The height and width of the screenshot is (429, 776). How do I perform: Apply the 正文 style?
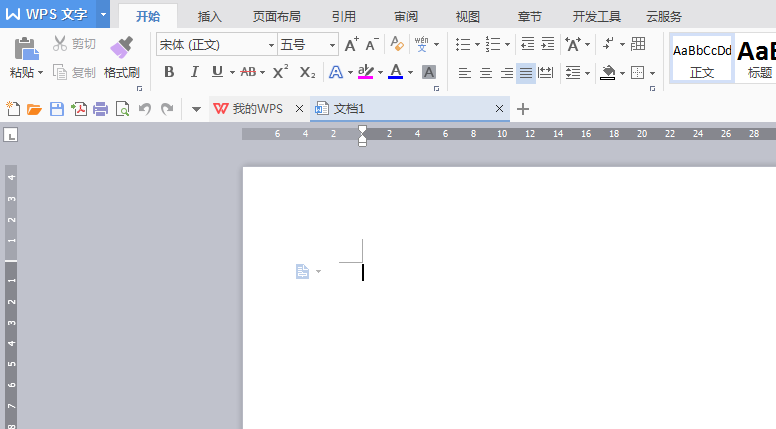tap(702, 58)
